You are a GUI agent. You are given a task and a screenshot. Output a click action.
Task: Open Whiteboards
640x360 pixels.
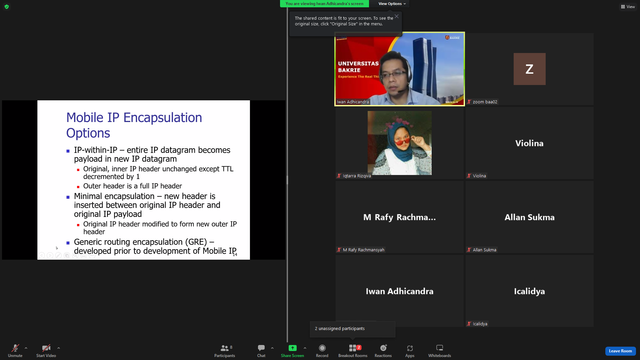click(x=440, y=350)
